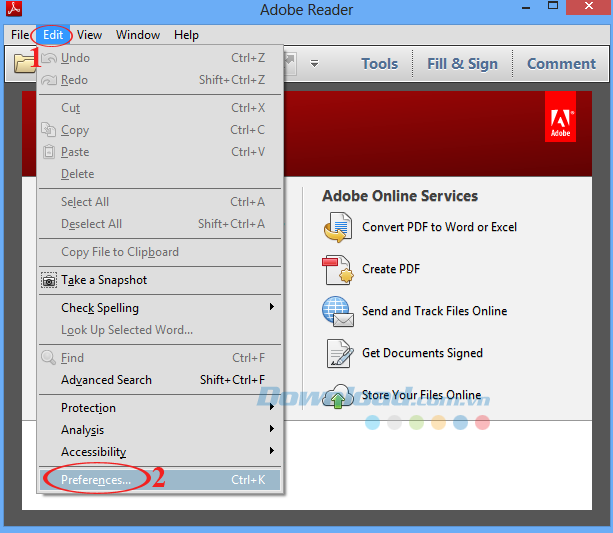Screen dimensions: 613x533
Task: Click the open folder icon in toolbar
Action: click(24, 63)
